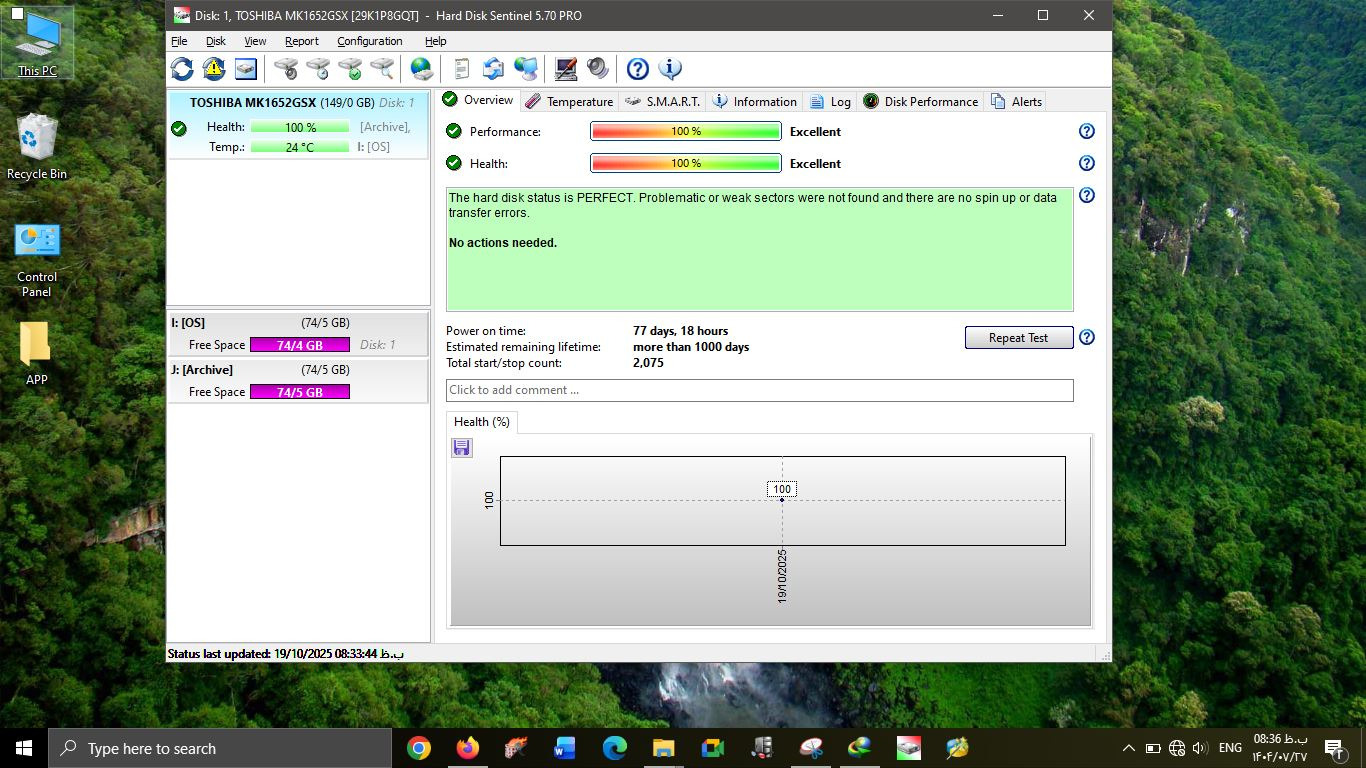Click the I: [OS] free space bar
1366x768 pixels.
299,345
